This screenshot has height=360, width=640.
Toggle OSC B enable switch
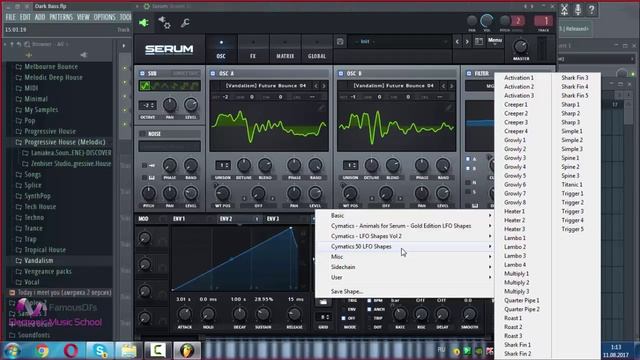pyautogui.click(x=341, y=73)
